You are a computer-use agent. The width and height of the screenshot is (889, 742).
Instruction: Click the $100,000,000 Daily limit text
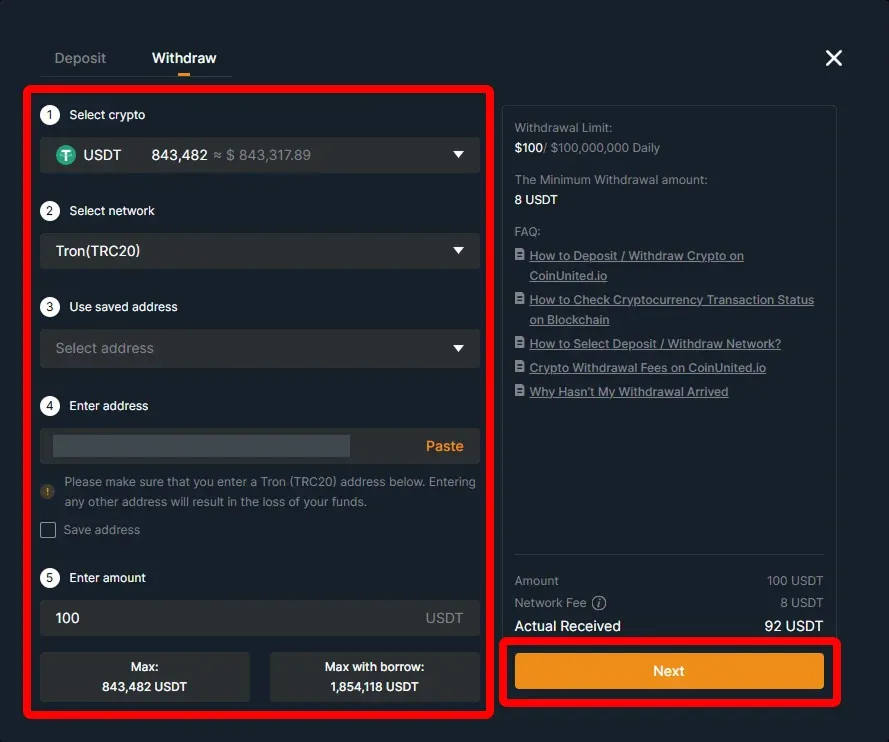pos(605,148)
